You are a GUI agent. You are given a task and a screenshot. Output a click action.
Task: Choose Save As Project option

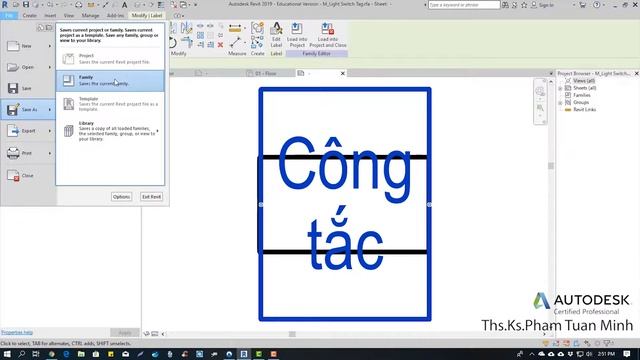(x=110, y=59)
